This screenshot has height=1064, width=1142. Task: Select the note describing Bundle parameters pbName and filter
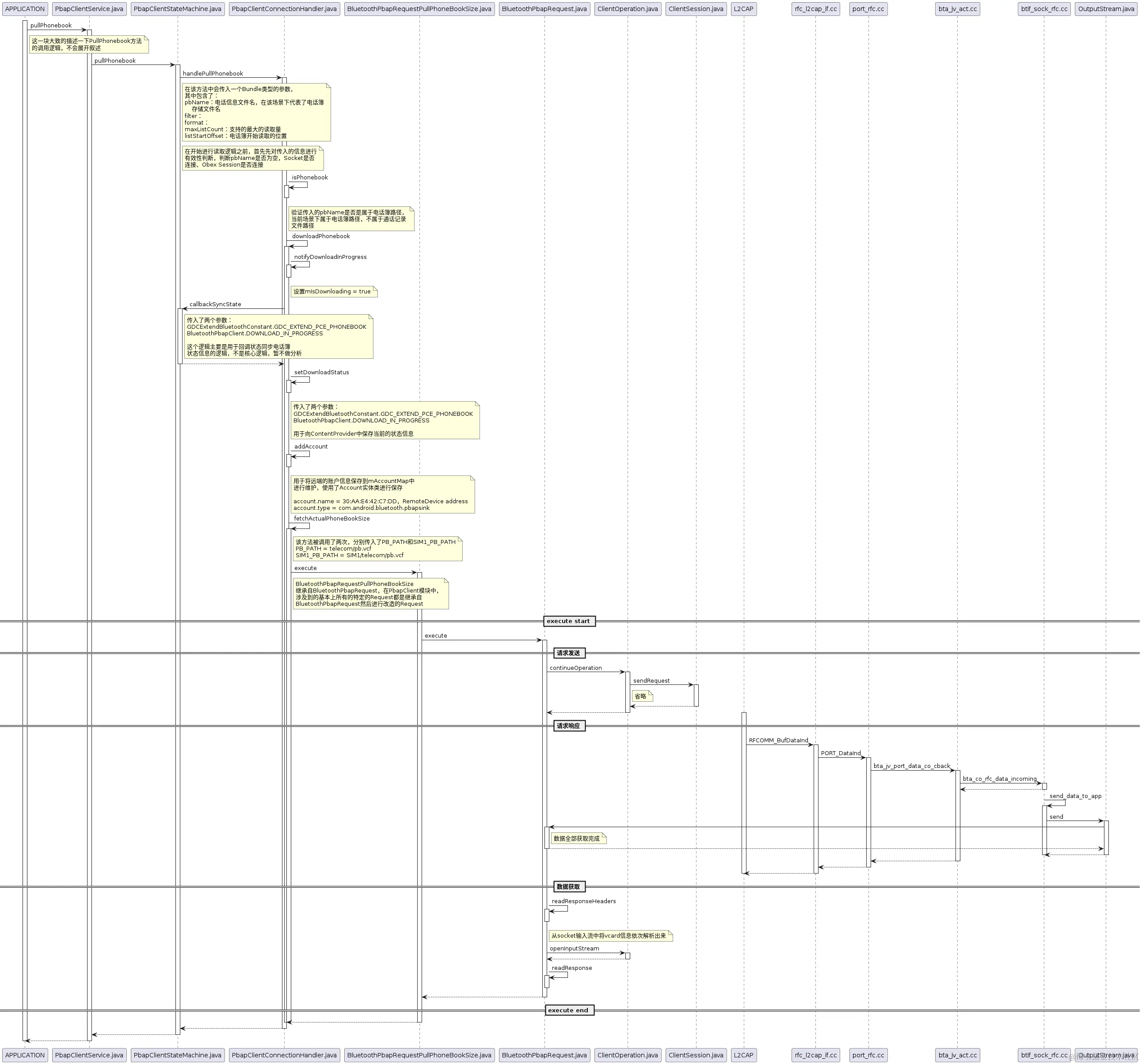click(x=256, y=113)
